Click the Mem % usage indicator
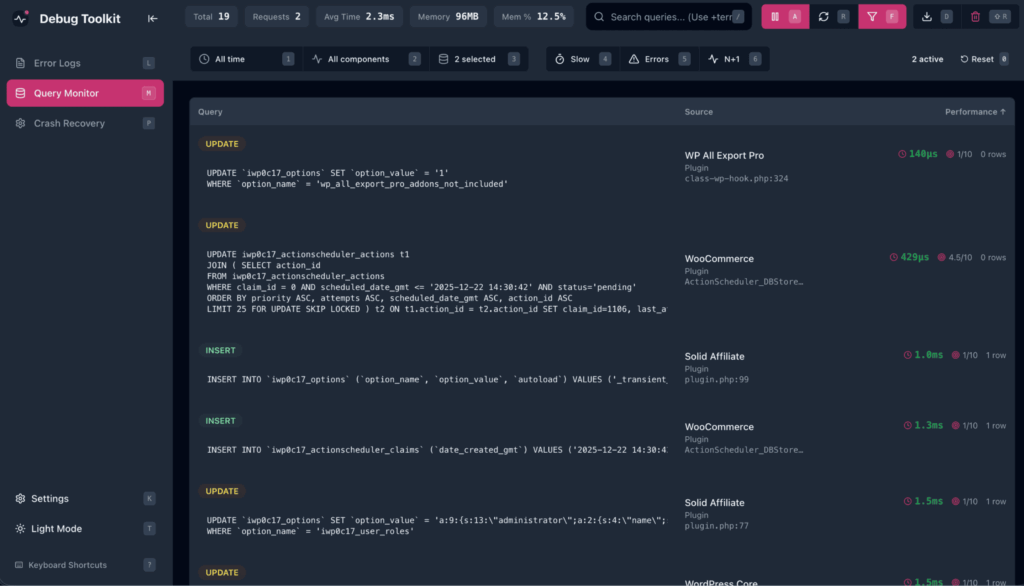The width and height of the screenshot is (1024, 586). pyautogui.click(x=534, y=16)
